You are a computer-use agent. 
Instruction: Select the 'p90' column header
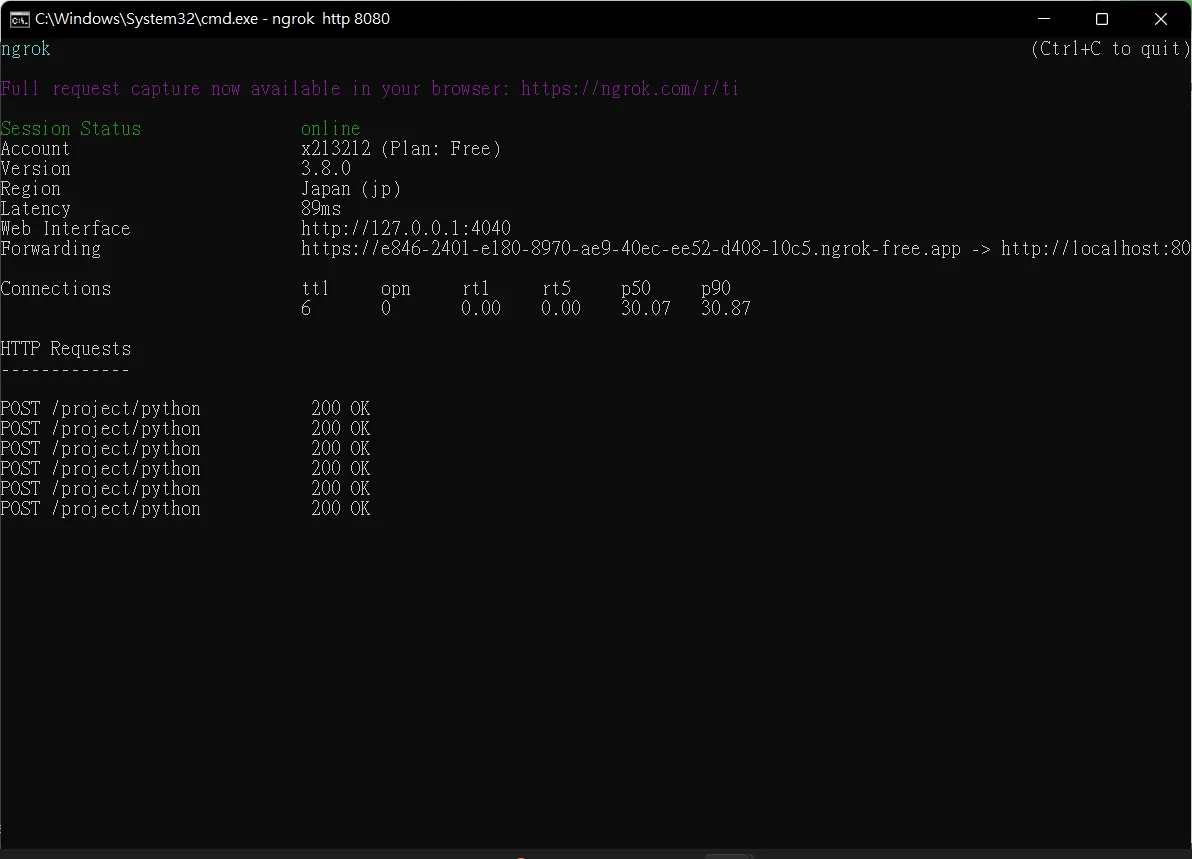(x=716, y=289)
